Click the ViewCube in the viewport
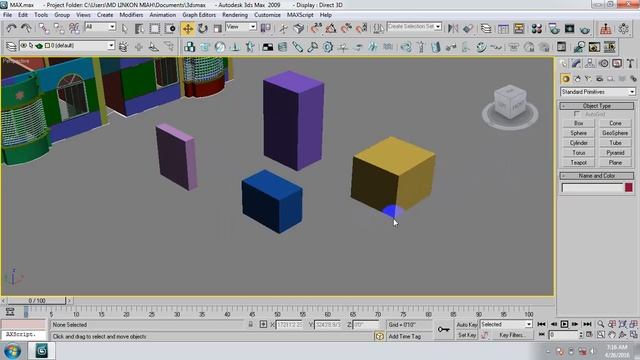 [x=510, y=102]
